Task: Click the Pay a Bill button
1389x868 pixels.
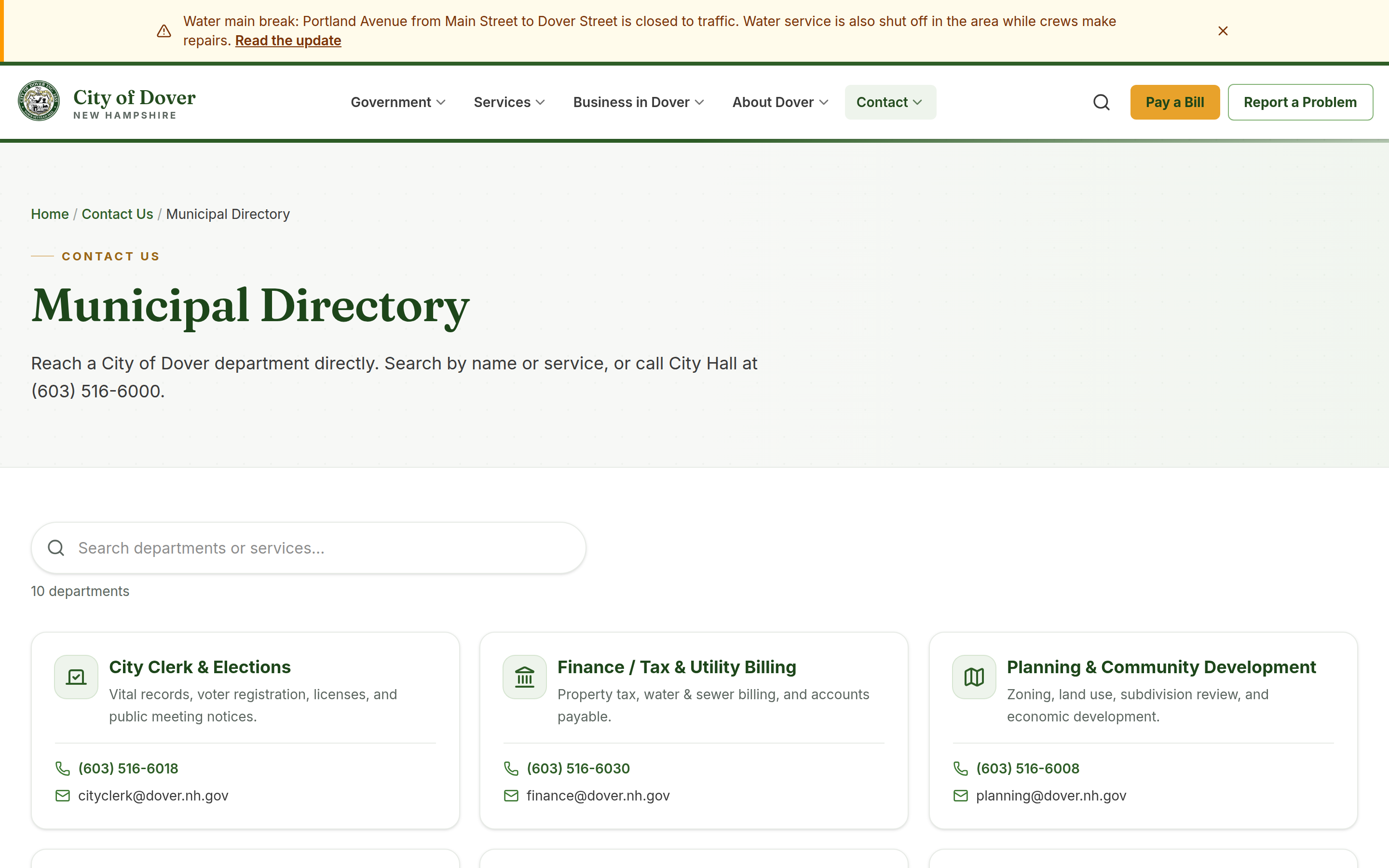Action: click(x=1175, y=102)
